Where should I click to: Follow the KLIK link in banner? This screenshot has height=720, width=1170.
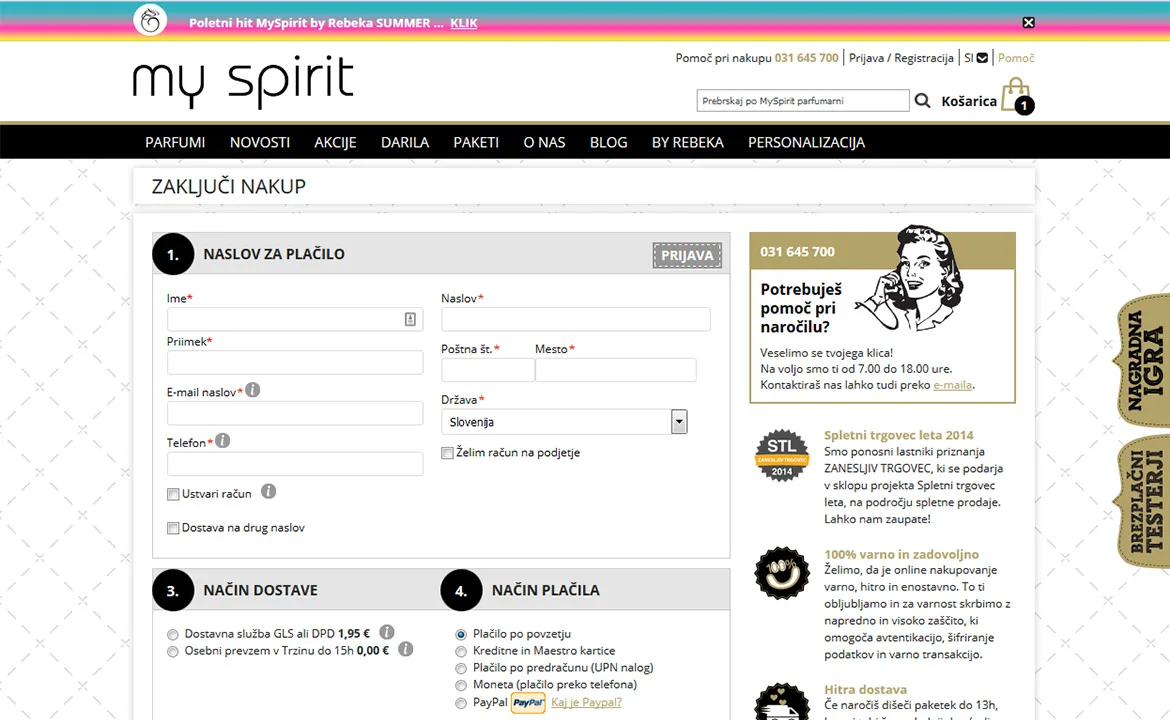[463, 23]
